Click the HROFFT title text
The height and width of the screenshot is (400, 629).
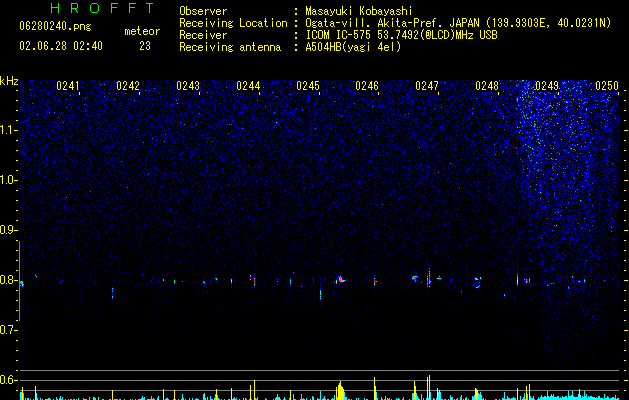point(102,8)
